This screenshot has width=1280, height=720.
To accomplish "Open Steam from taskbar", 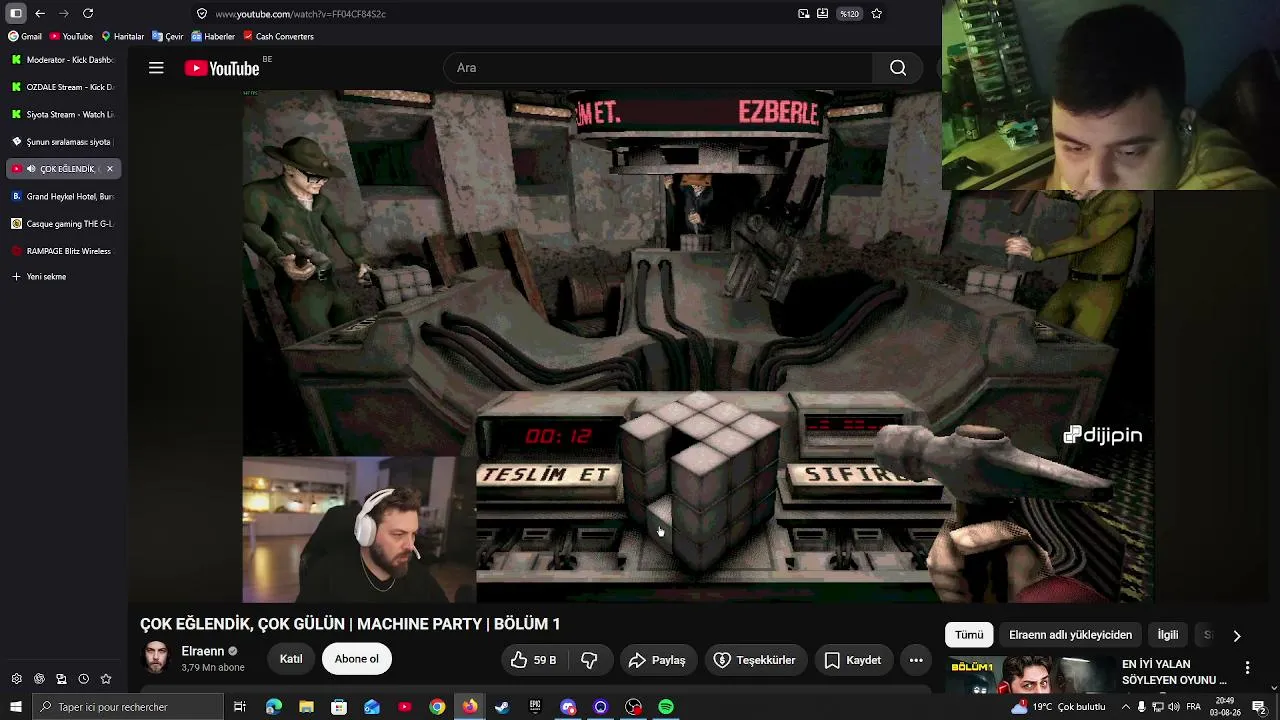I will [x=502, y=707].
